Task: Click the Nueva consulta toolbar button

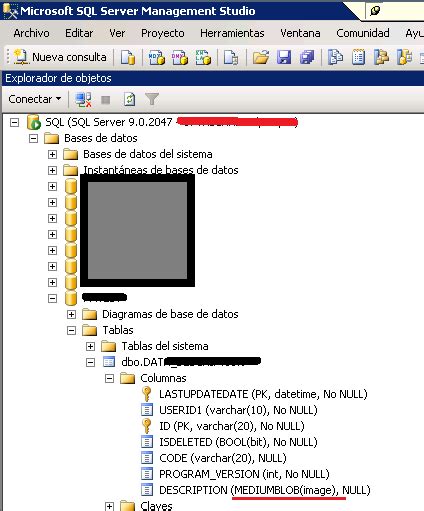Action: 60,57
